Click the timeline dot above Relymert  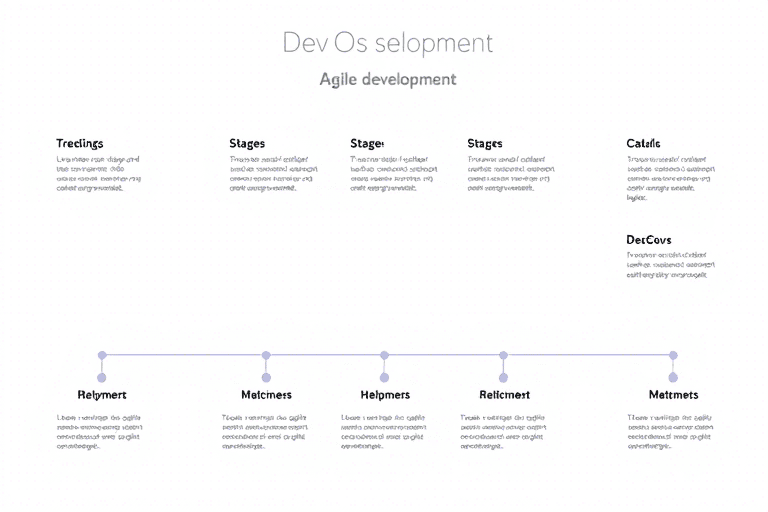coord(102,355)
